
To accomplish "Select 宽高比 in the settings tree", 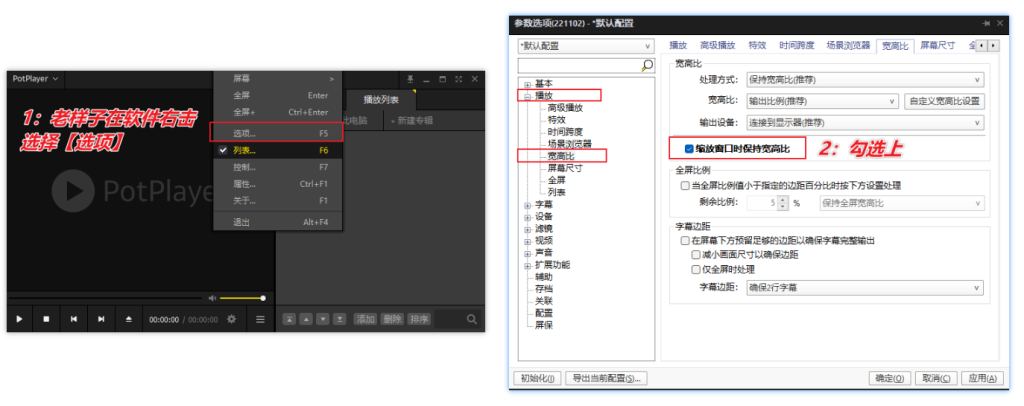I will pos(561,156).
